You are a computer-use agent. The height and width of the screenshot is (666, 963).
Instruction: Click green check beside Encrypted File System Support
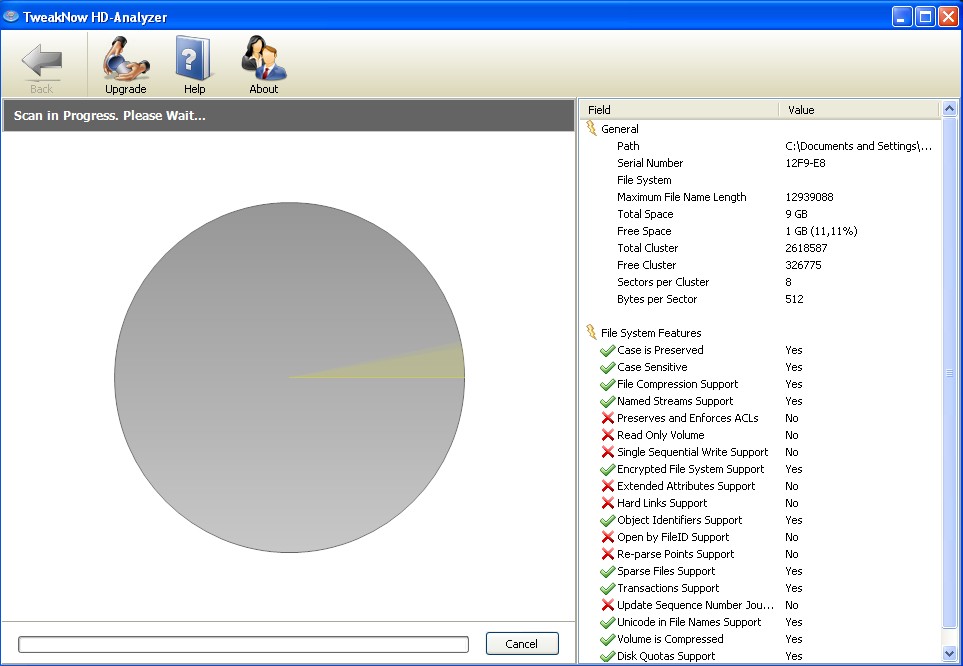coord(607,469)
